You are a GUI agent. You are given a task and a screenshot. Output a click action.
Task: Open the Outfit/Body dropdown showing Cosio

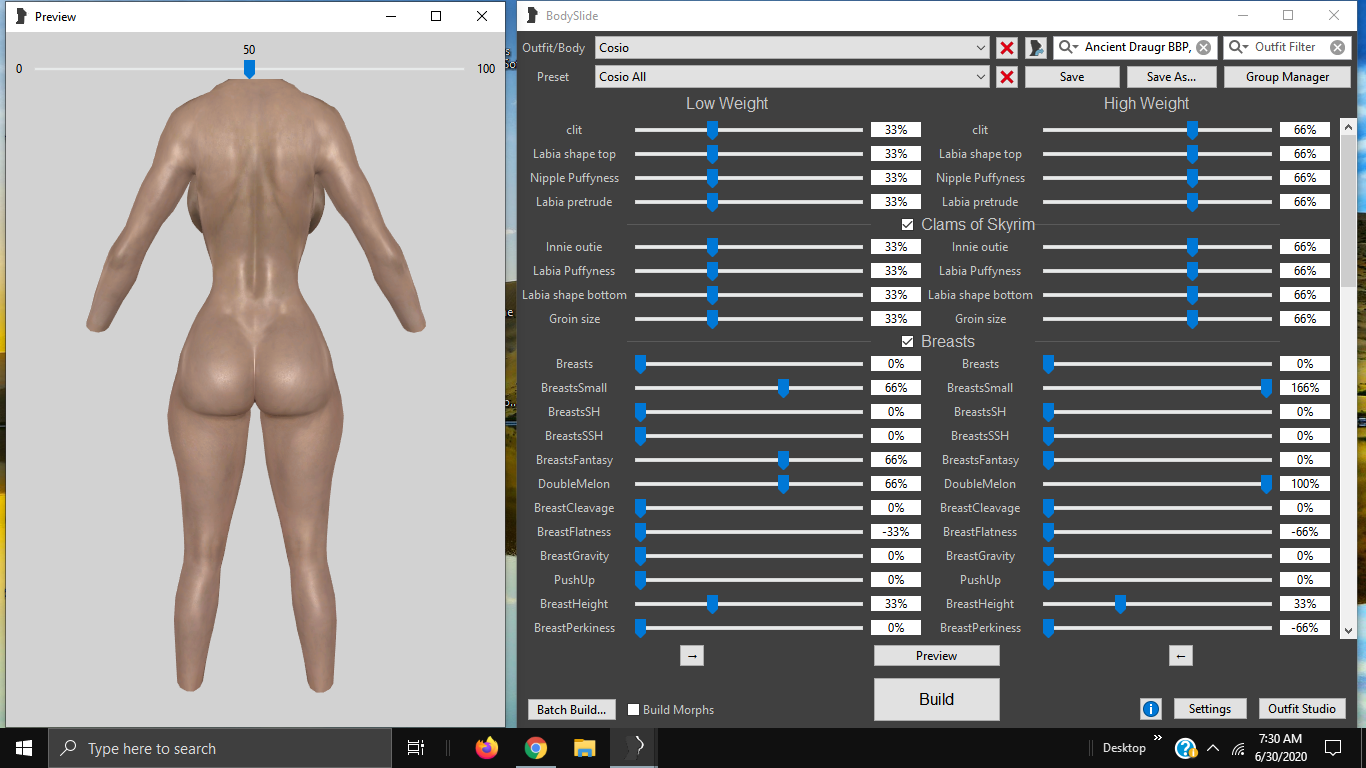coord(792,48)
